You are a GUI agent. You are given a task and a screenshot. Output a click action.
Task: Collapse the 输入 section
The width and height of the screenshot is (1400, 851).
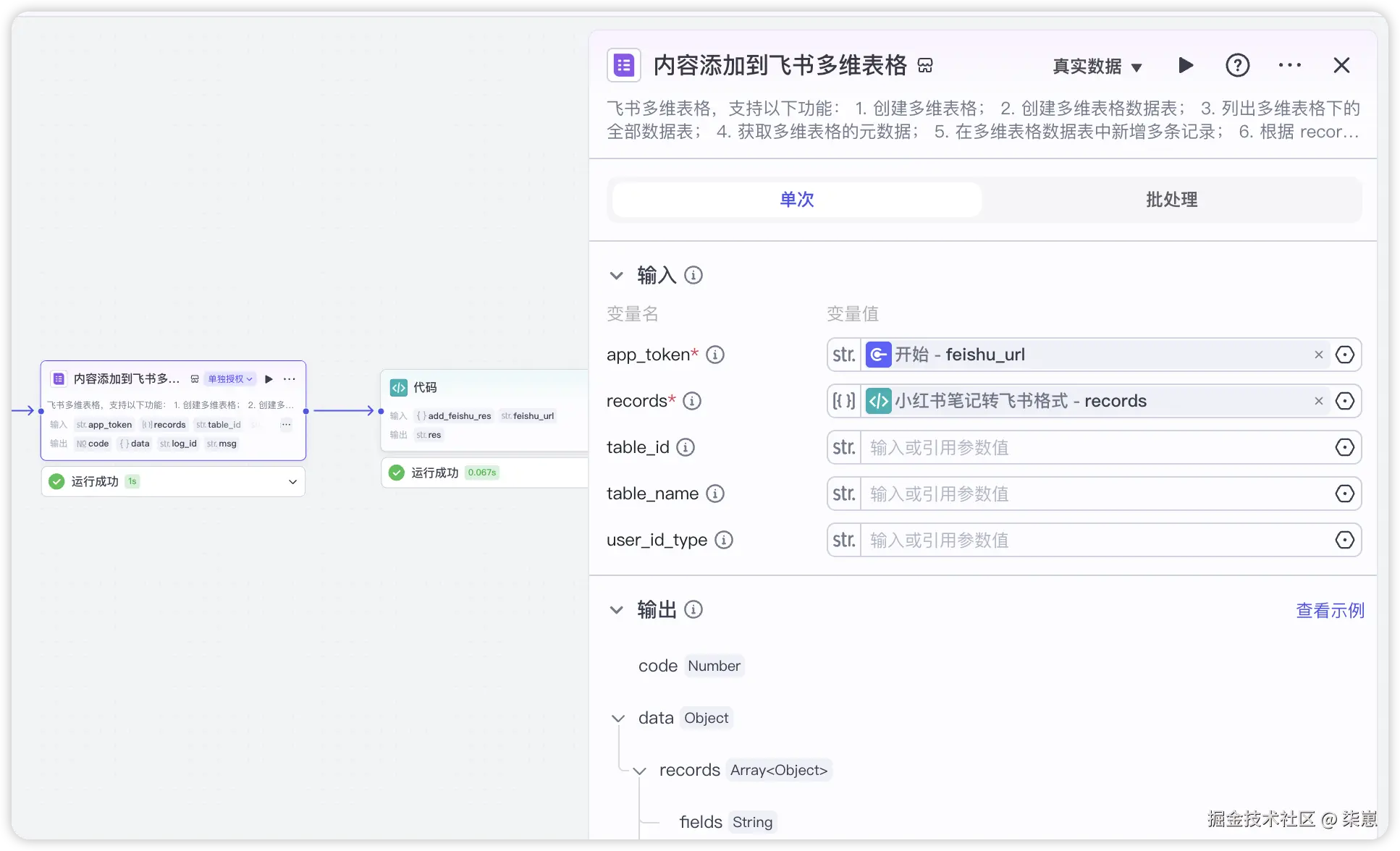[616, 276]
